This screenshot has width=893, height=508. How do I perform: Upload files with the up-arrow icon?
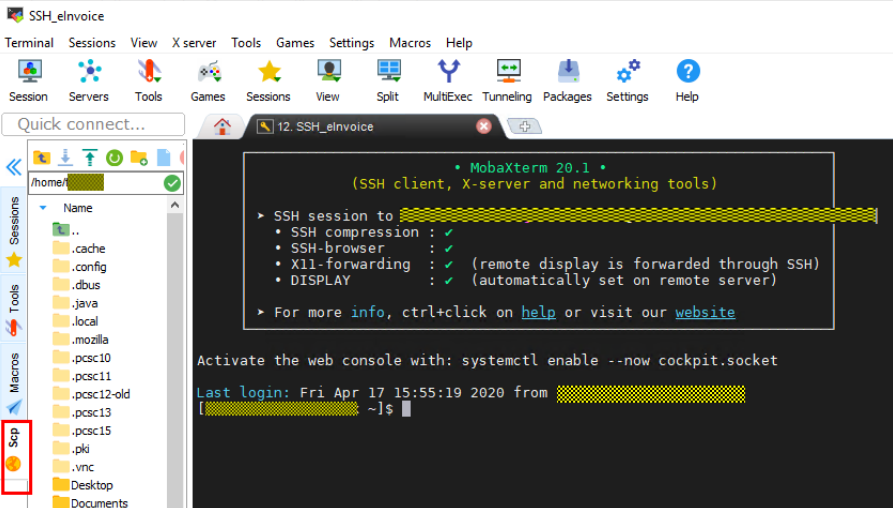[x=90, y=157]
